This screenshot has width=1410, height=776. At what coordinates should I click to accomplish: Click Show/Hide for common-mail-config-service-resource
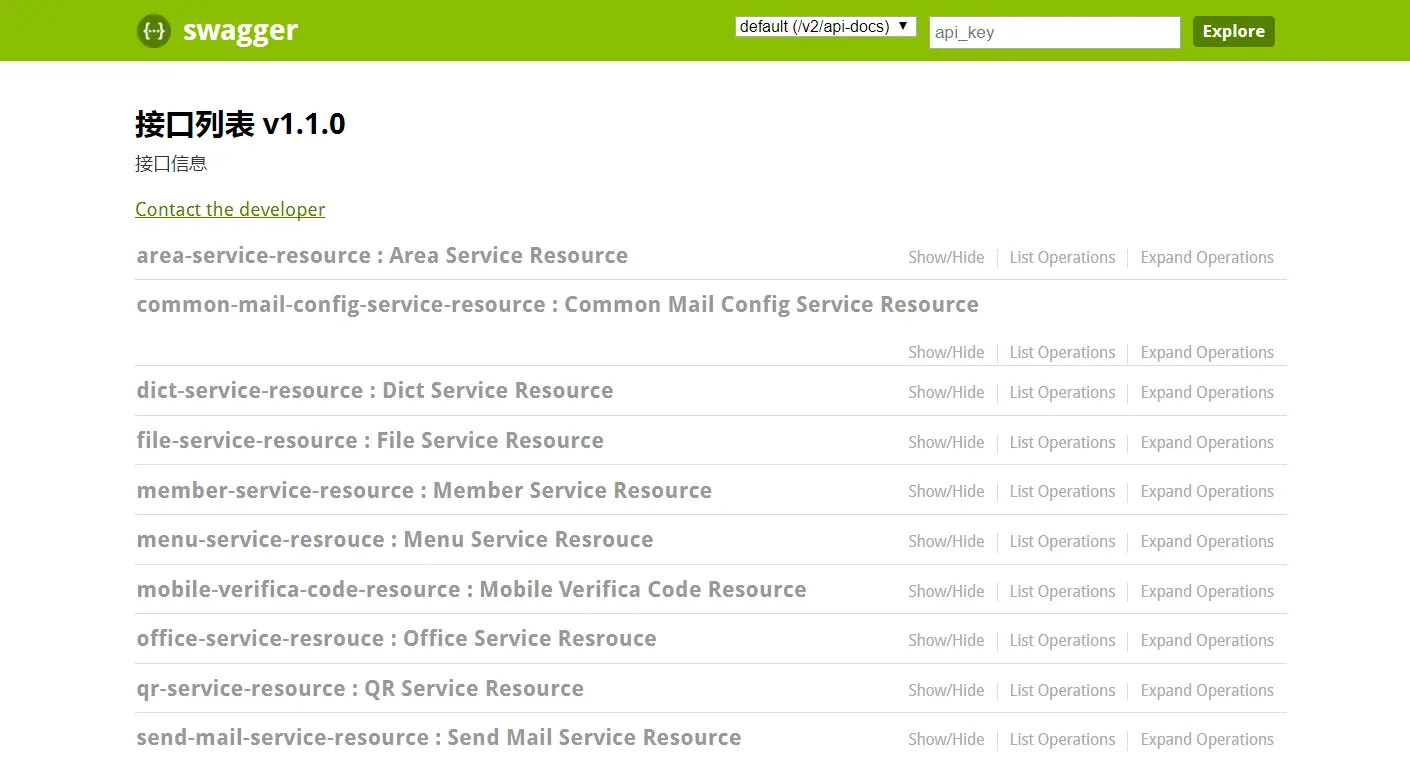946,352
